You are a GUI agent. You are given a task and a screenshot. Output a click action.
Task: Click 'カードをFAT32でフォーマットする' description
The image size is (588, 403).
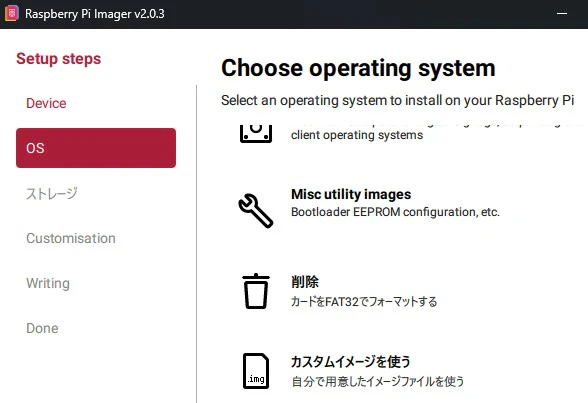pyautogui.click(x=364, y=301)
